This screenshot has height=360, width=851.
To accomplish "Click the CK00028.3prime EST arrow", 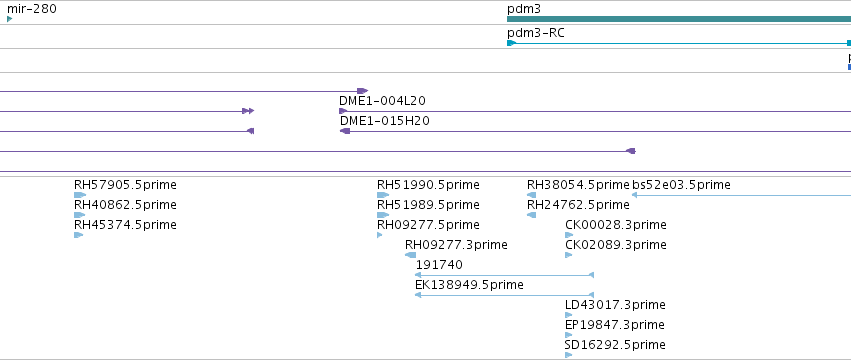I will point(569,235).
